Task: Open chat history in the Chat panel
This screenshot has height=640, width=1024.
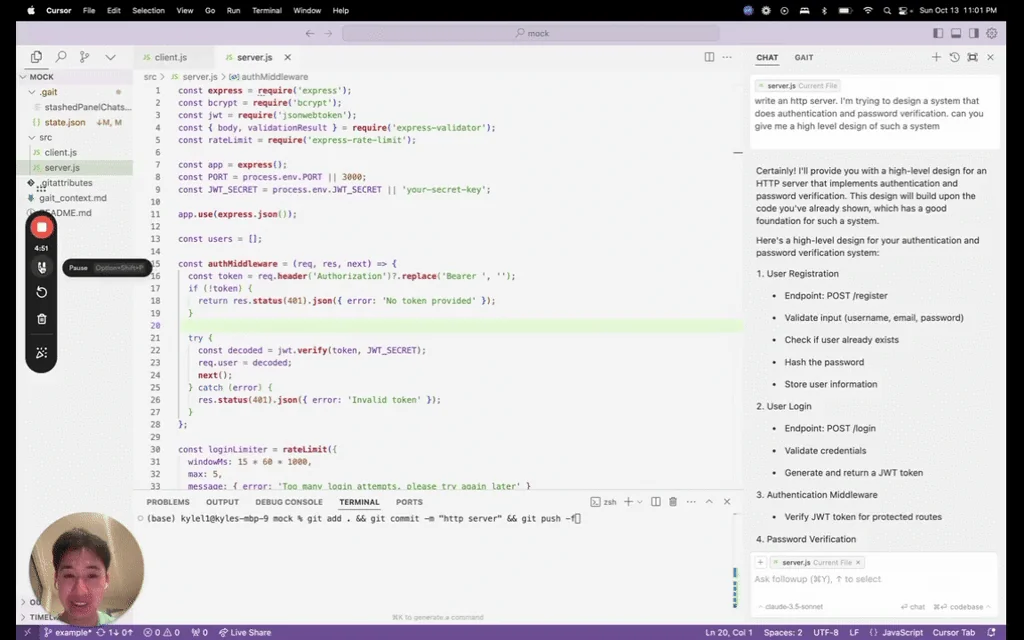Action: (954, 57)
